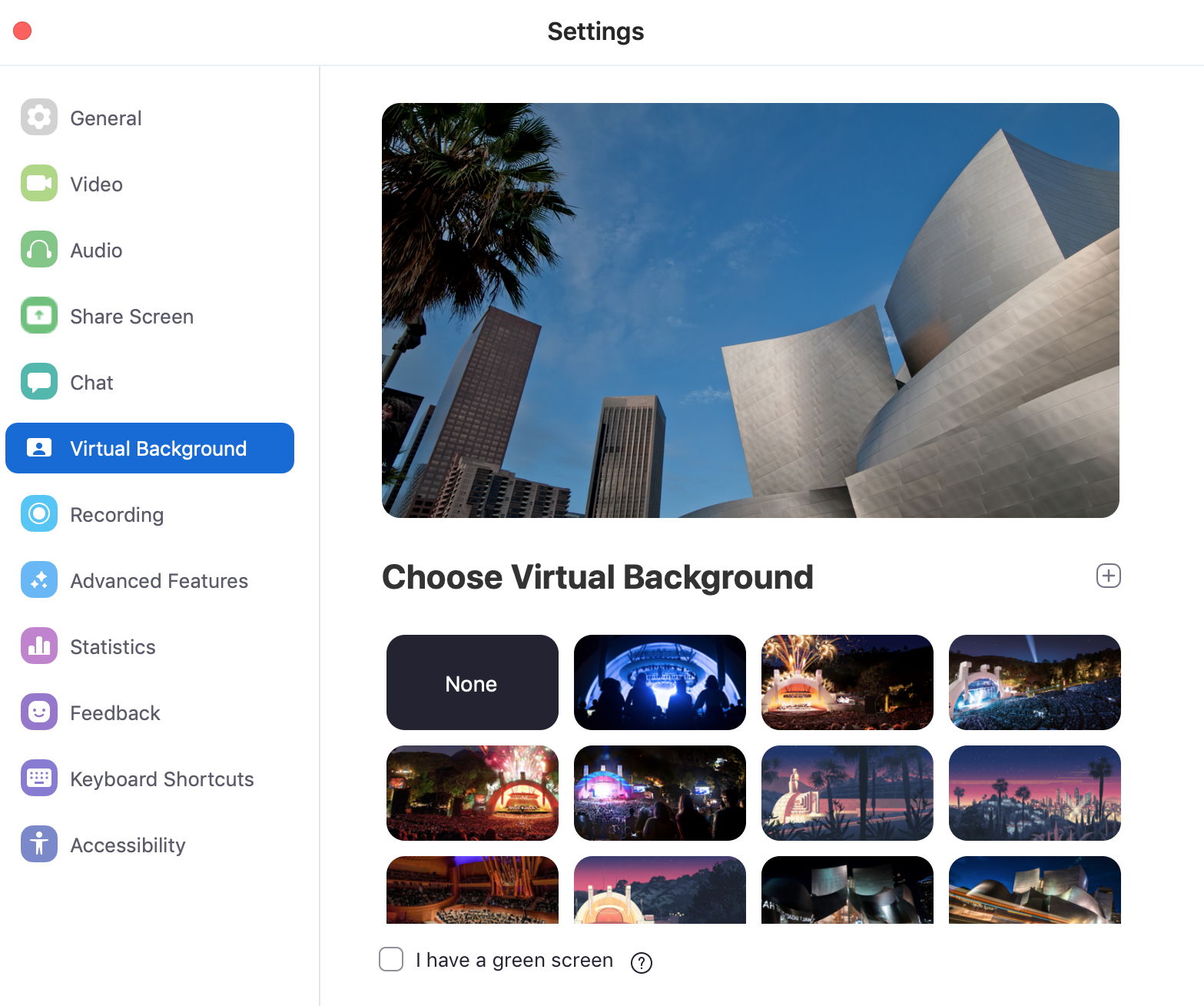Close the Settings window
Image resolution: width=1204 pixels, height=1006 pixels.
pyautogui.click(x=23, y=31)
